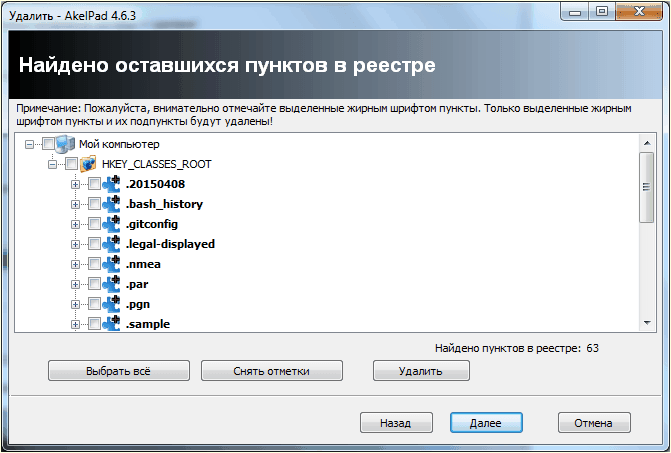
Task: Expand the .sample registry entry
Action: (x=75, y=324)
